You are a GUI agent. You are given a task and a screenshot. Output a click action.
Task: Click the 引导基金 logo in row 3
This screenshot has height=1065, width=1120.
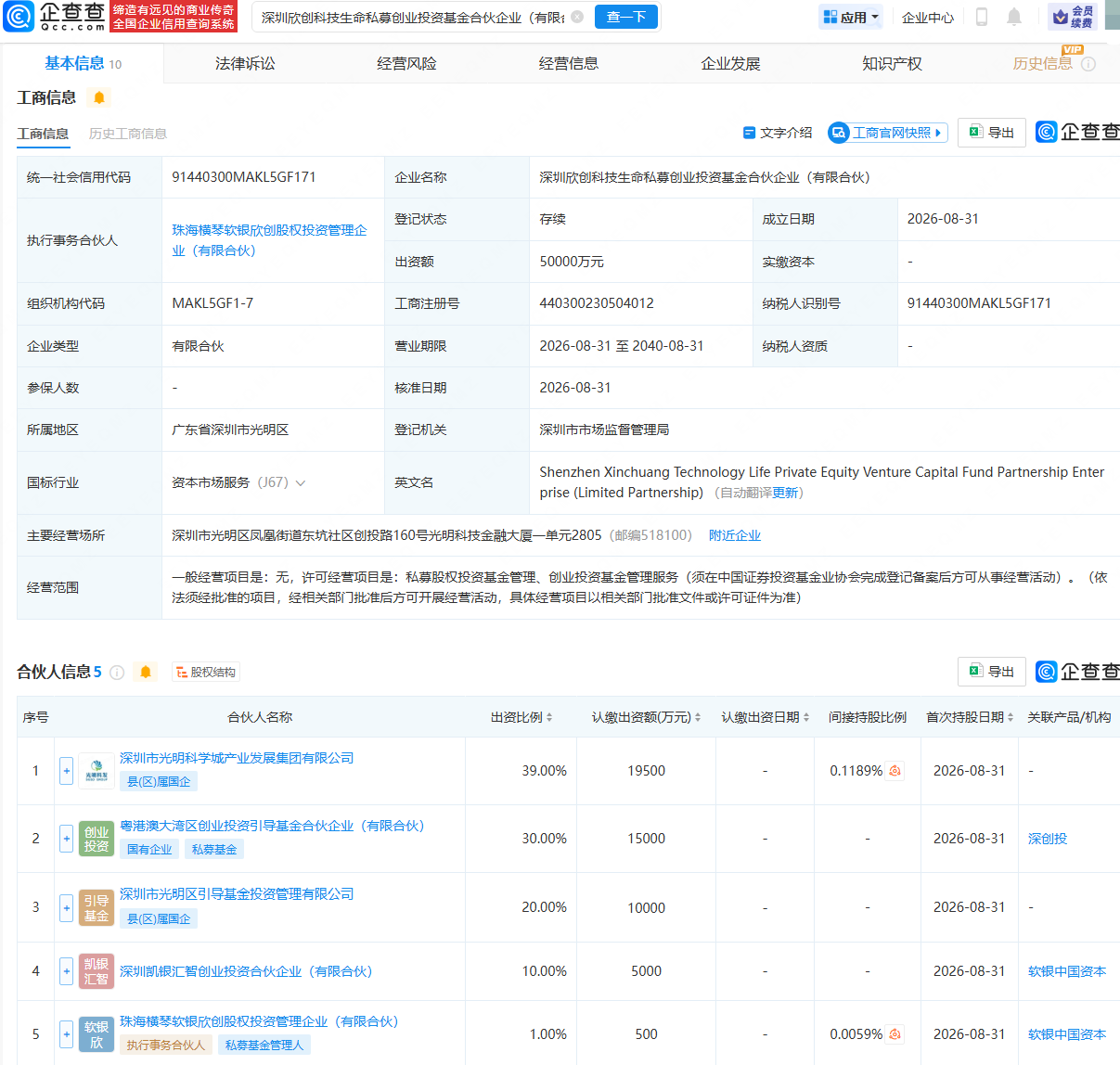(97, 907)
